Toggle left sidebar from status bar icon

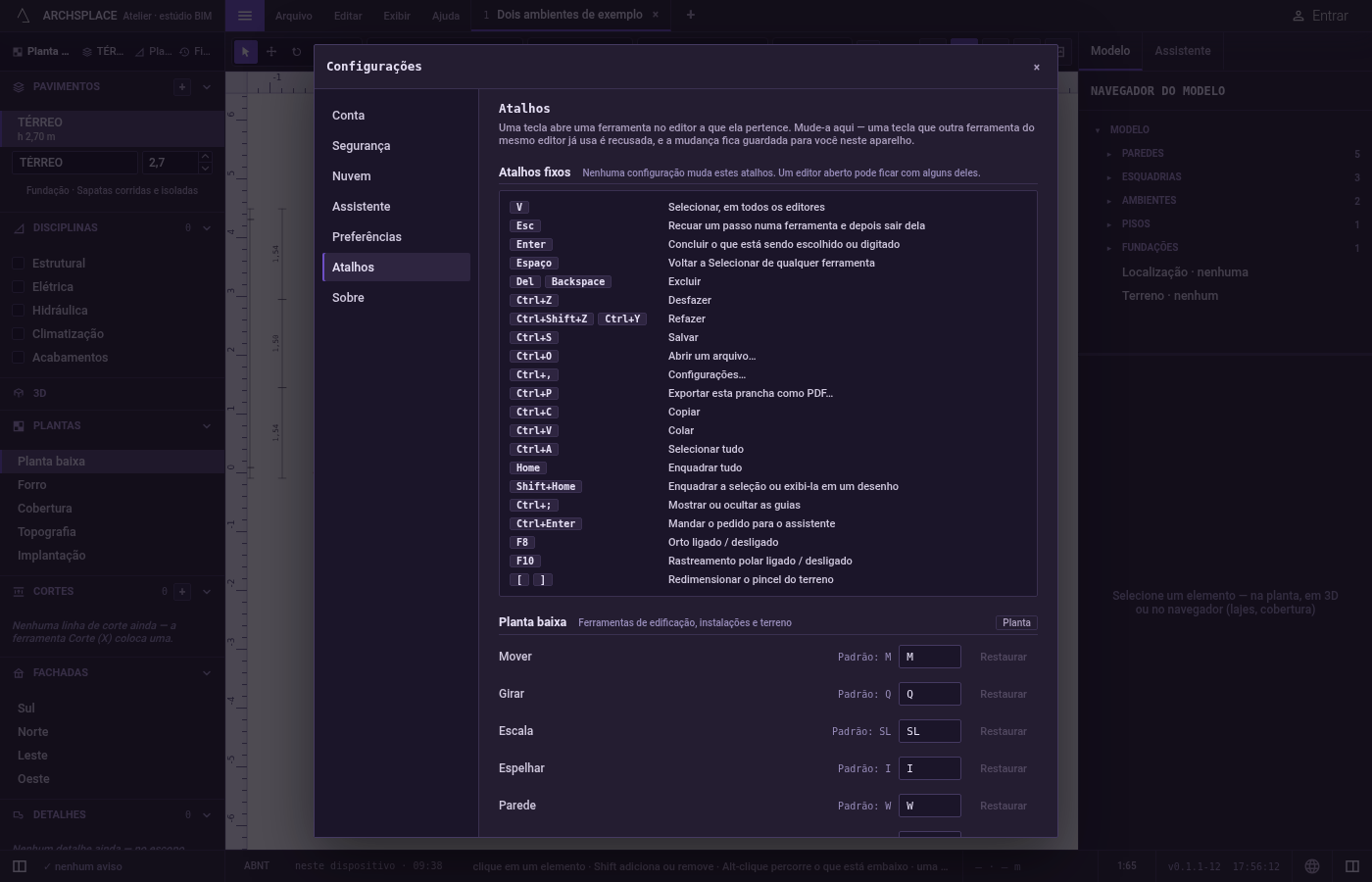click(x=20, y=866)
